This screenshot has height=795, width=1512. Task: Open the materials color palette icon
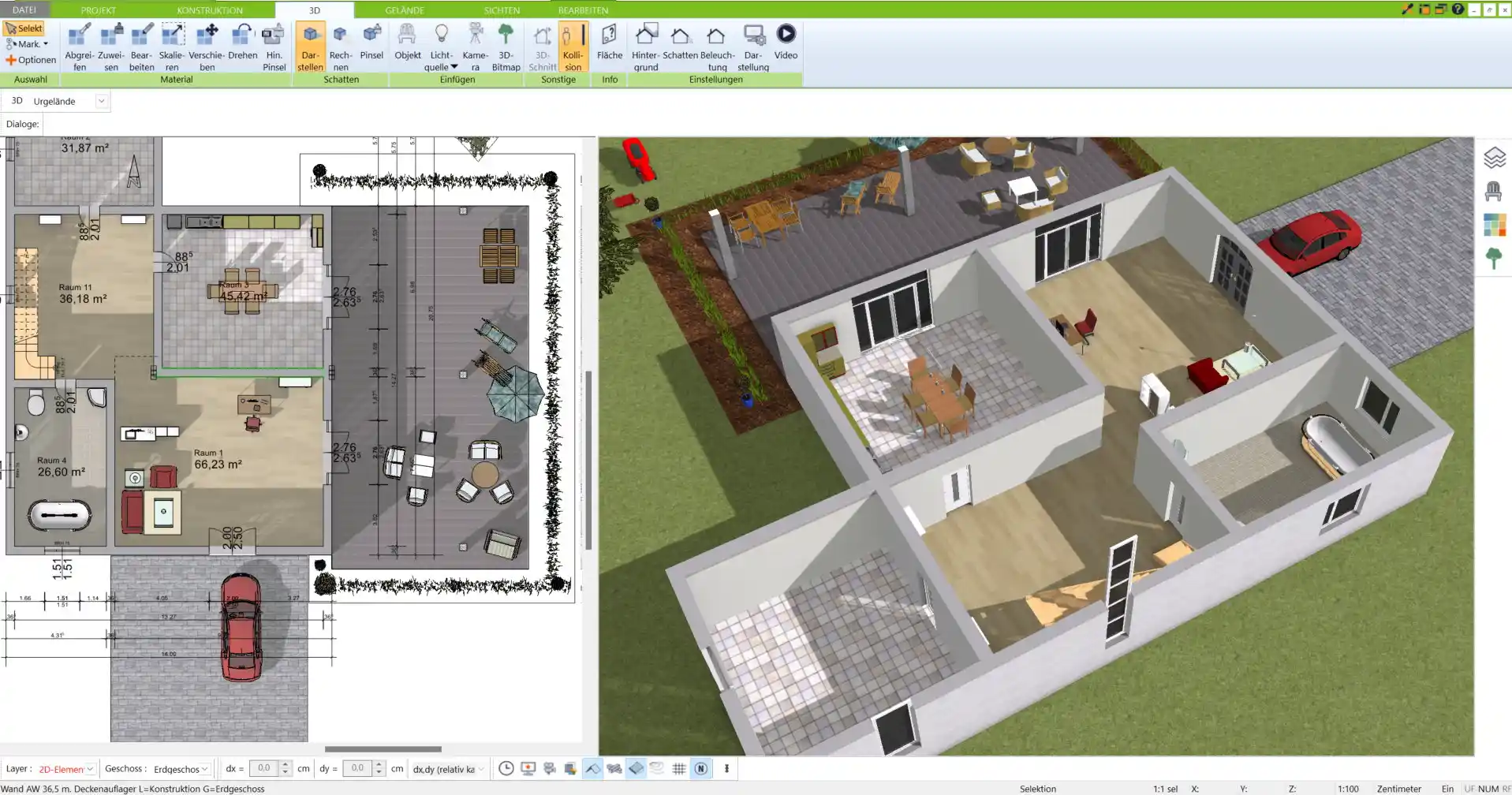point(1494,225)
